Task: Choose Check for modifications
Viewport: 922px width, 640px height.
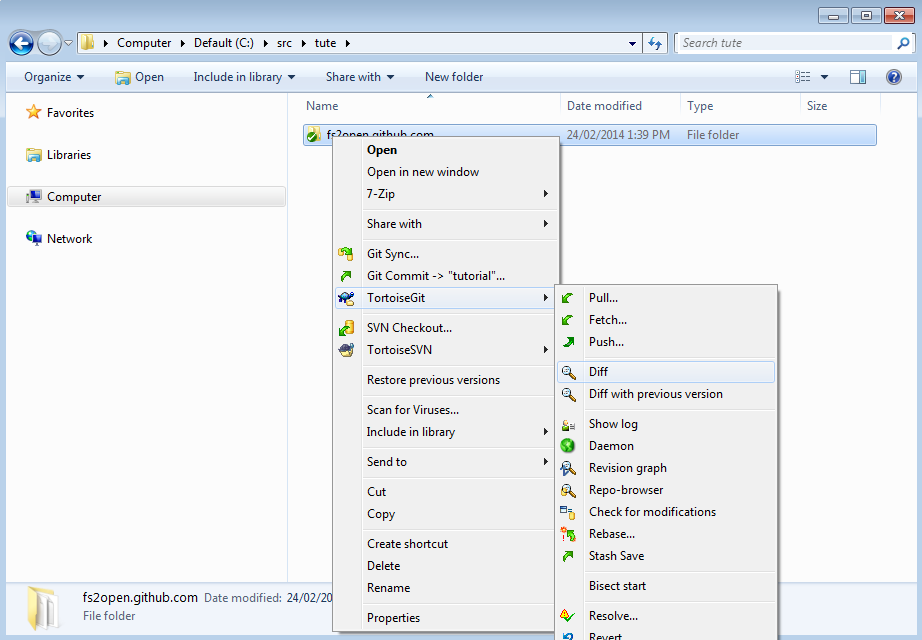Action: (652, 512)
